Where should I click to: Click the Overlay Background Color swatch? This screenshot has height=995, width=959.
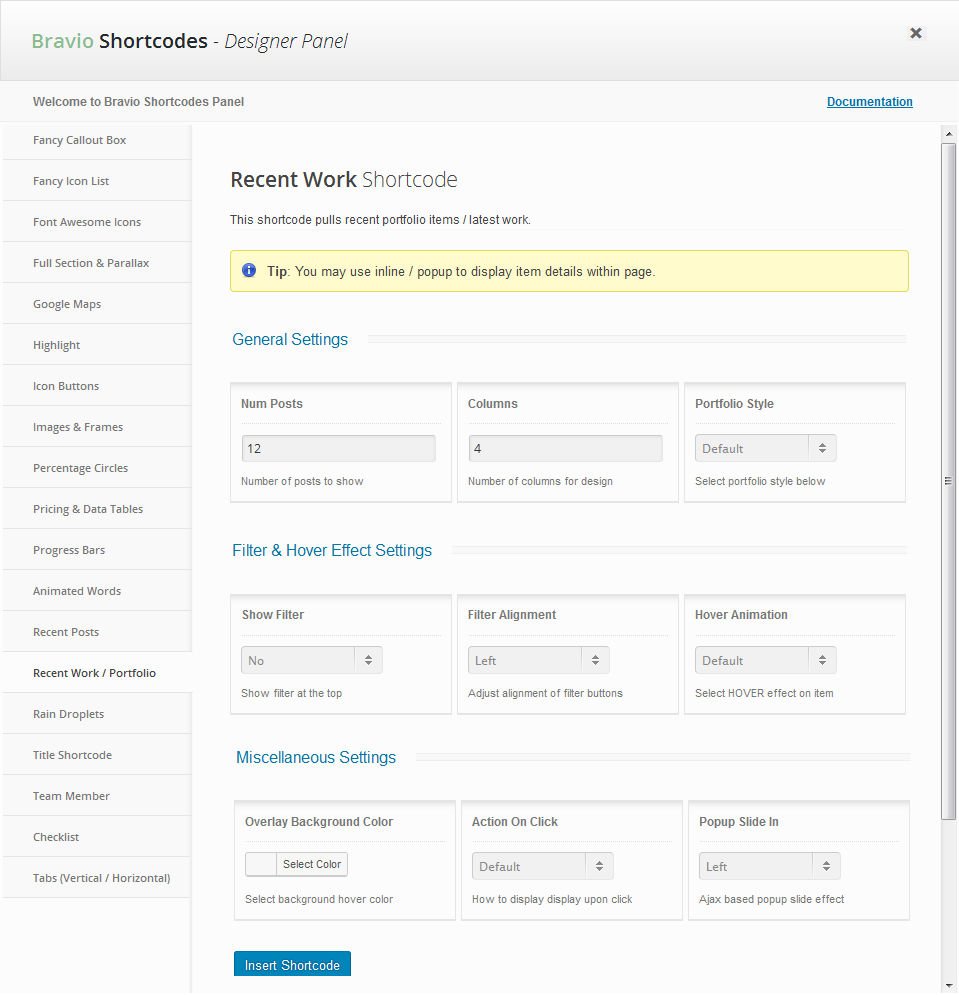pos(261,865)
